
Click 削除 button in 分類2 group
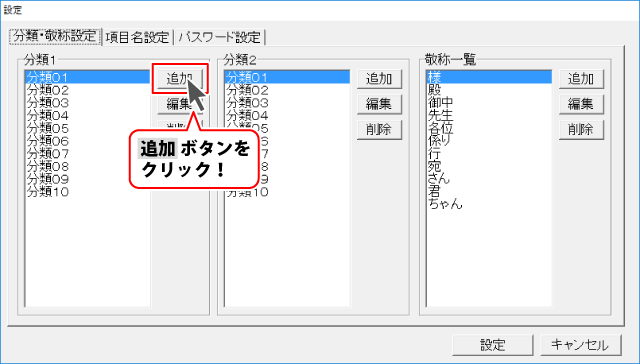pos(379,130)
